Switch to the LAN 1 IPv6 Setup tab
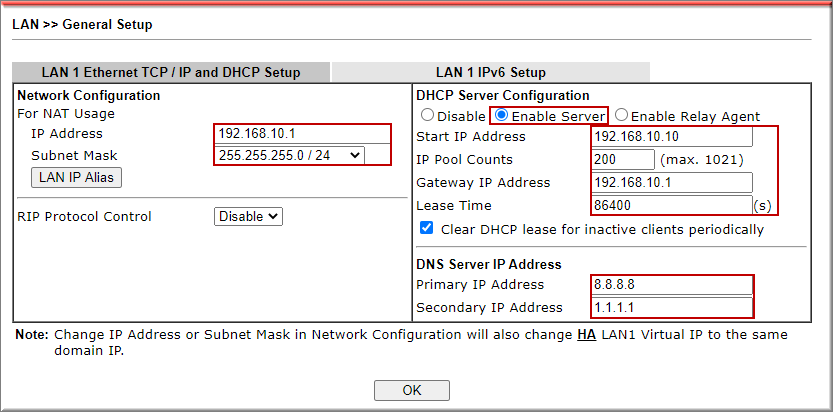833x412 pixels. pos(490,72)
